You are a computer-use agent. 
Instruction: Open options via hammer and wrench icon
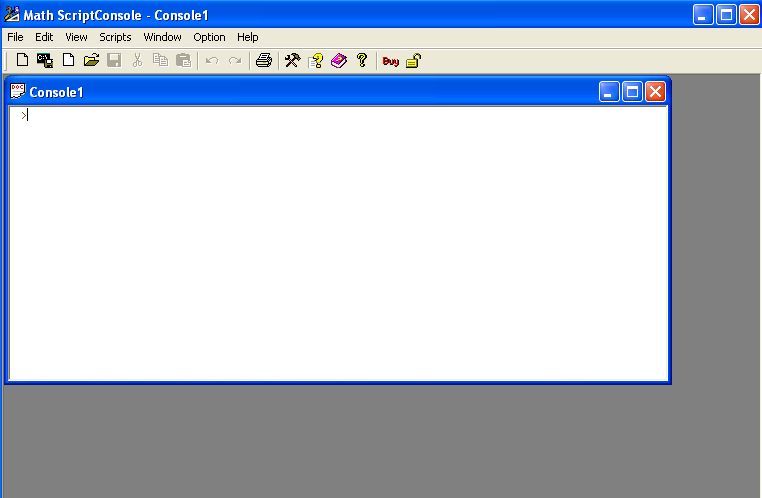(x=293, y=60)
